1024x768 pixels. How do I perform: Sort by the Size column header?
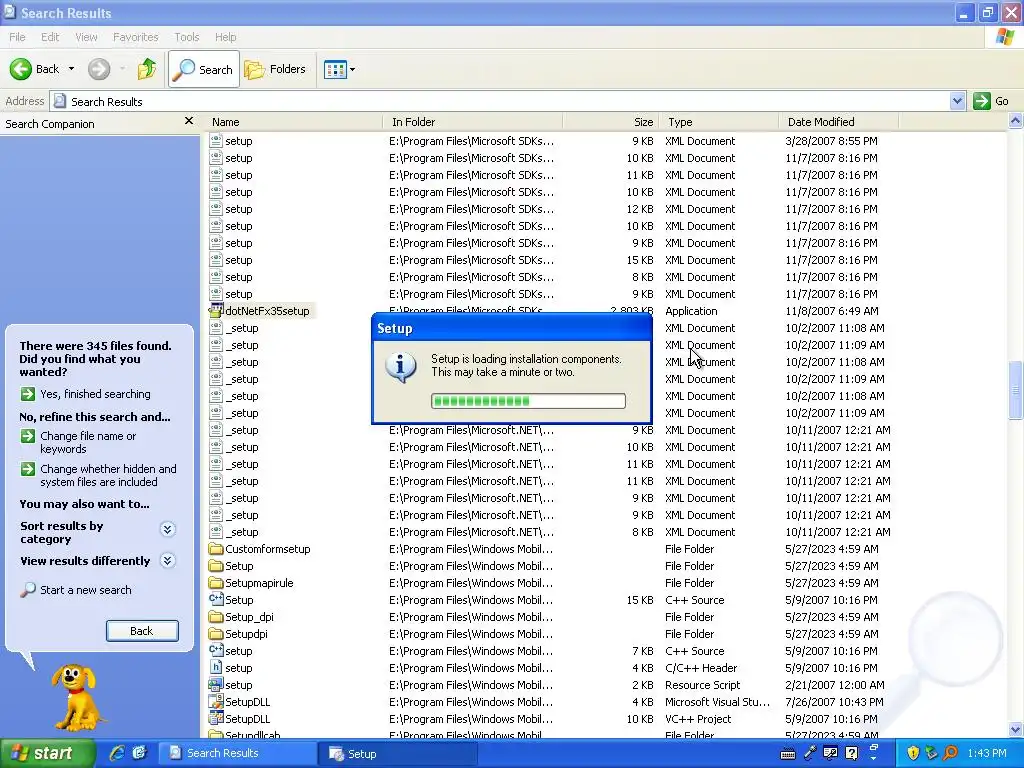click(610, 121)
